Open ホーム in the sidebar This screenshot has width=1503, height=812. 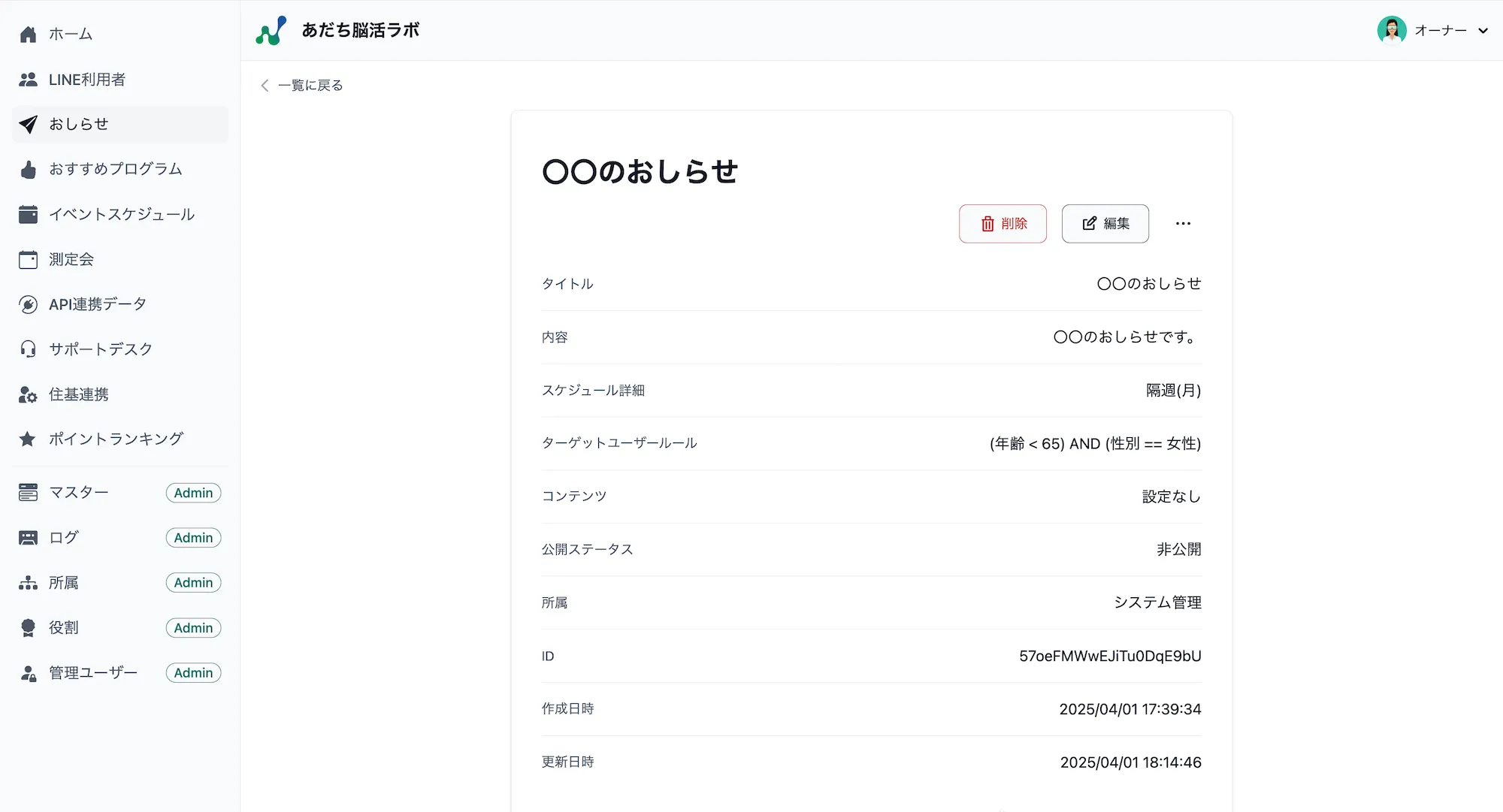tap(120, 35)
